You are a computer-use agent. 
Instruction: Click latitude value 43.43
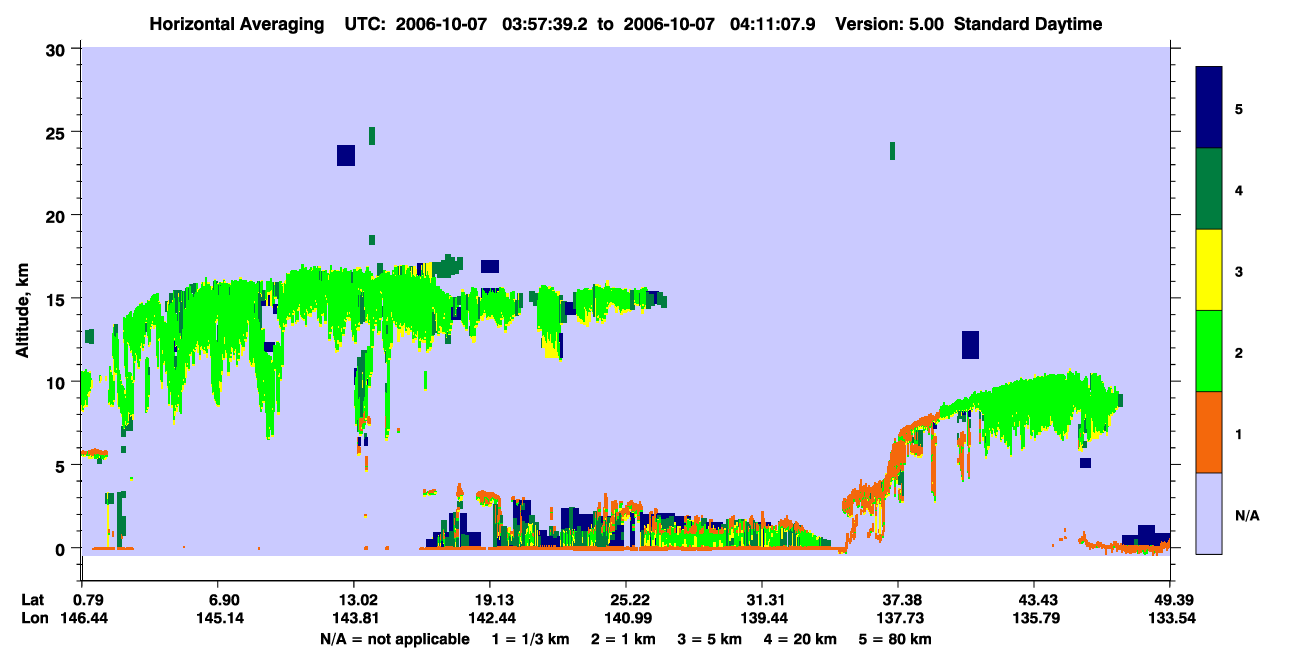pos(1034,600)
